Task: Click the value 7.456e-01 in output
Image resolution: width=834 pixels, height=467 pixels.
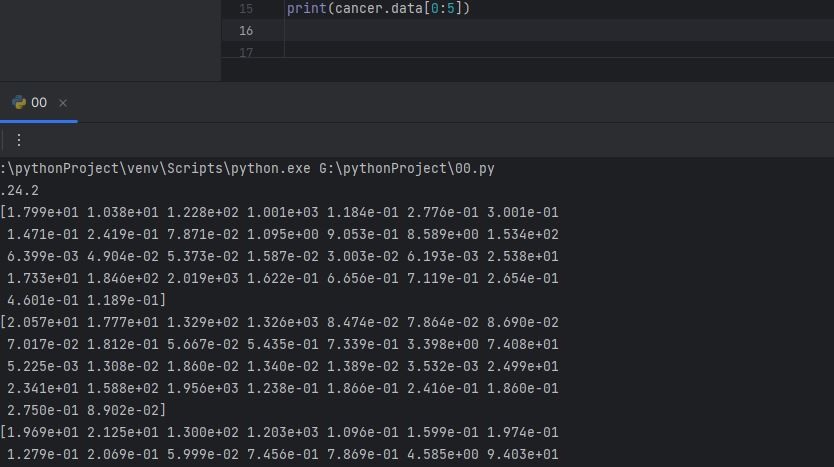Action: 282,455
